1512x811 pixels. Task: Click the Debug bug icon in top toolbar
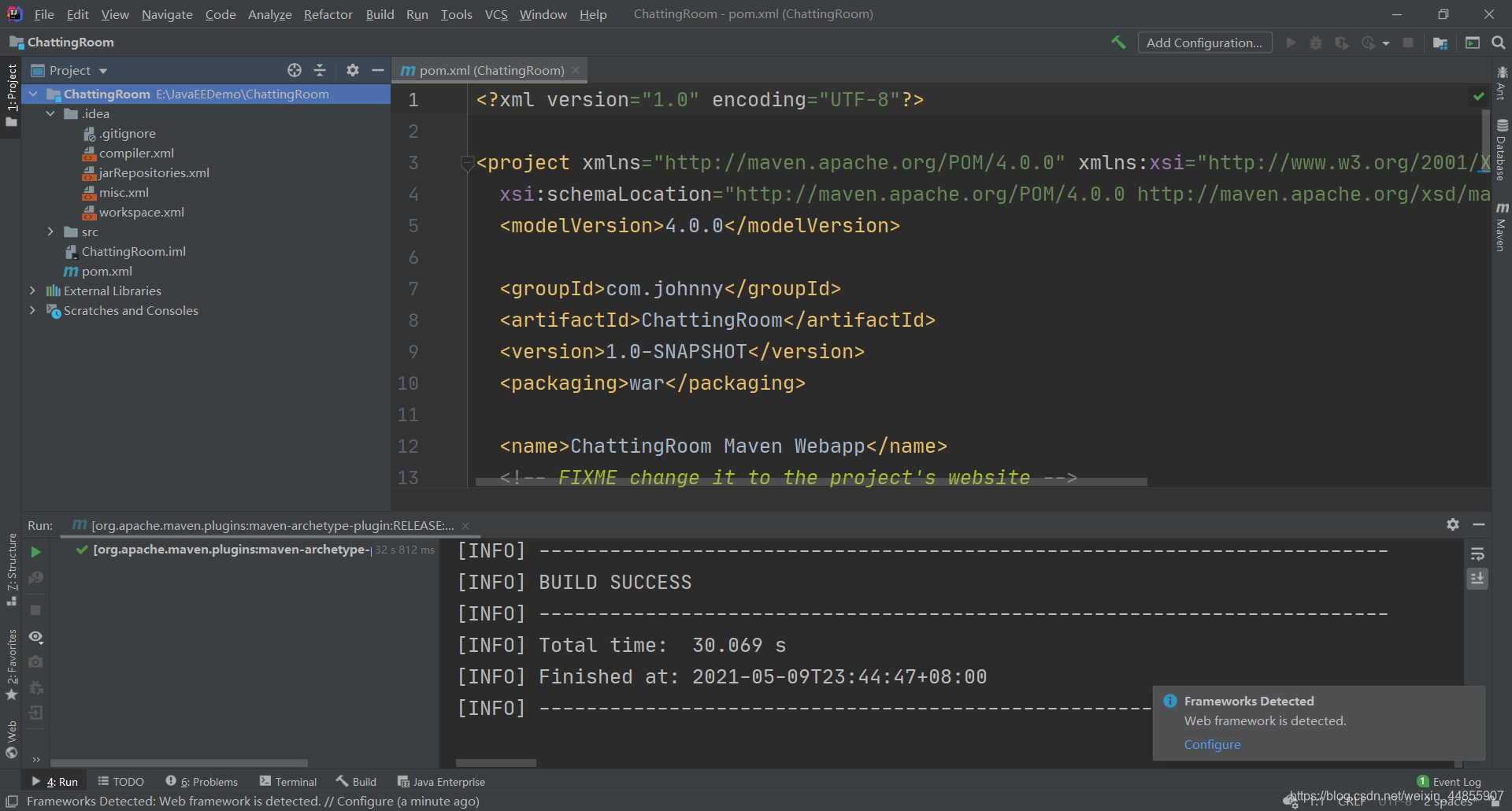click(1316, 43)
